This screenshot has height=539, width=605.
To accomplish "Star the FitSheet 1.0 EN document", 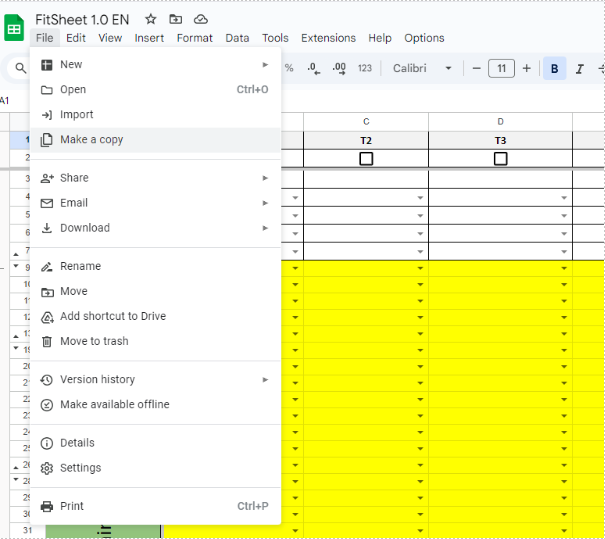I will point(151,19).
